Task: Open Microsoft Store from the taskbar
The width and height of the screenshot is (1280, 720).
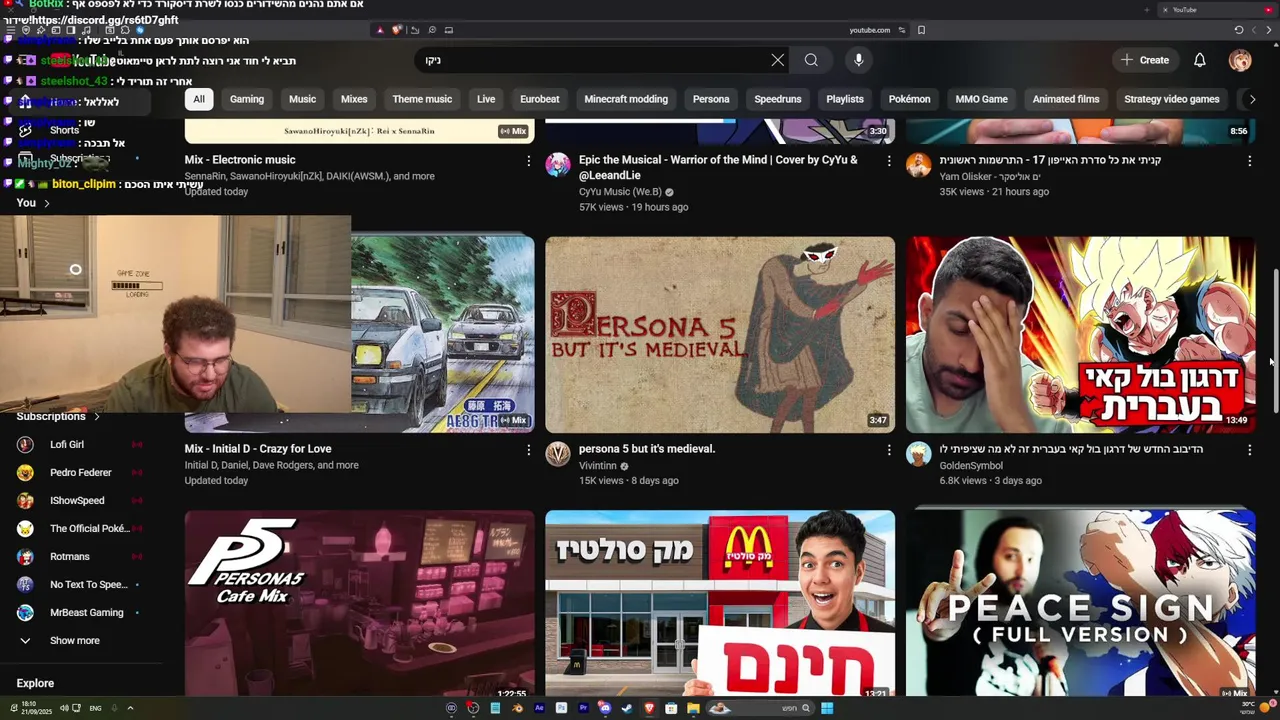Action: pos(671,708)
